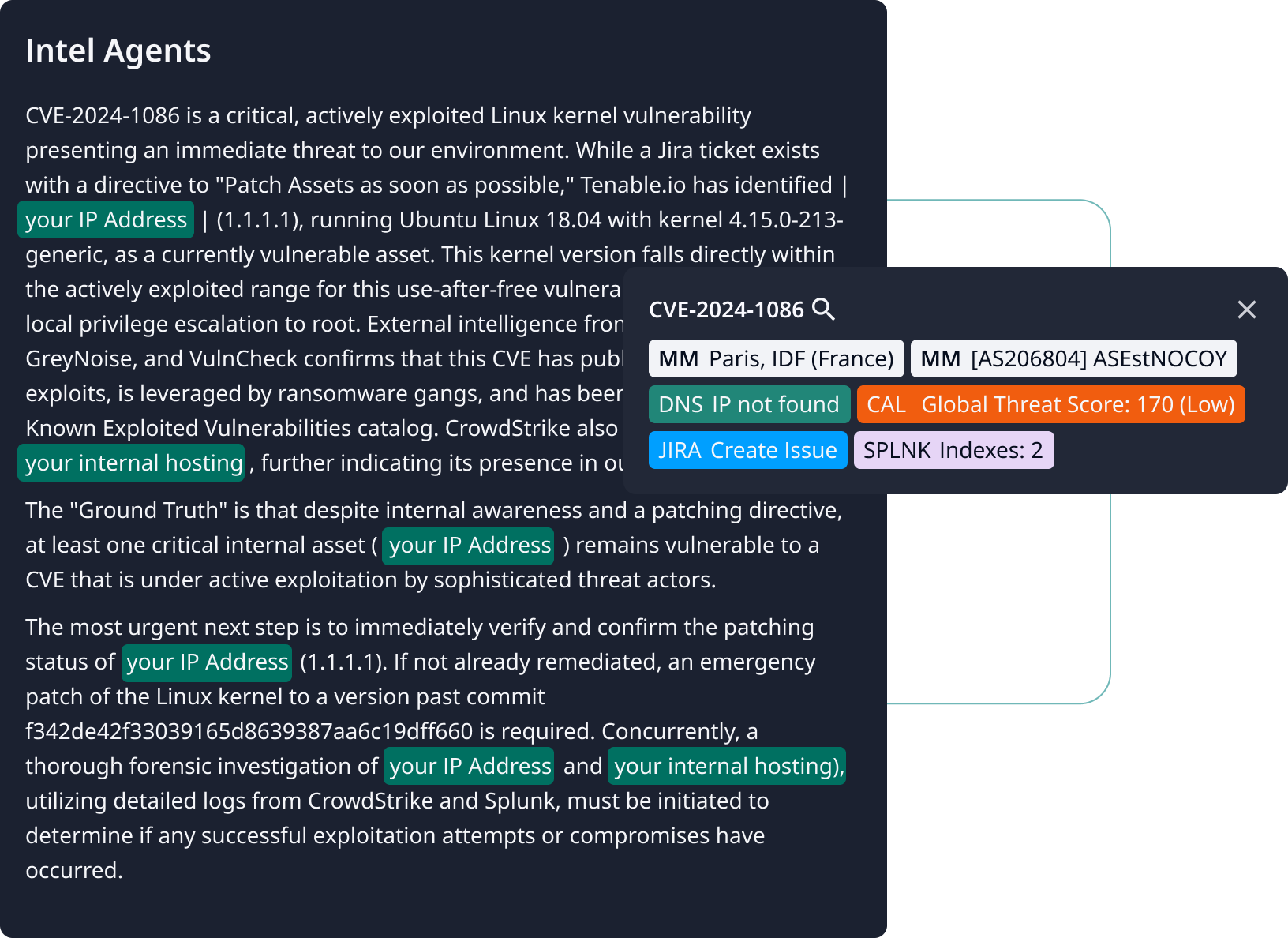Open the CAL Global Threat Score badge
The image size is (1288, 938).
(x=1050, y=404)
